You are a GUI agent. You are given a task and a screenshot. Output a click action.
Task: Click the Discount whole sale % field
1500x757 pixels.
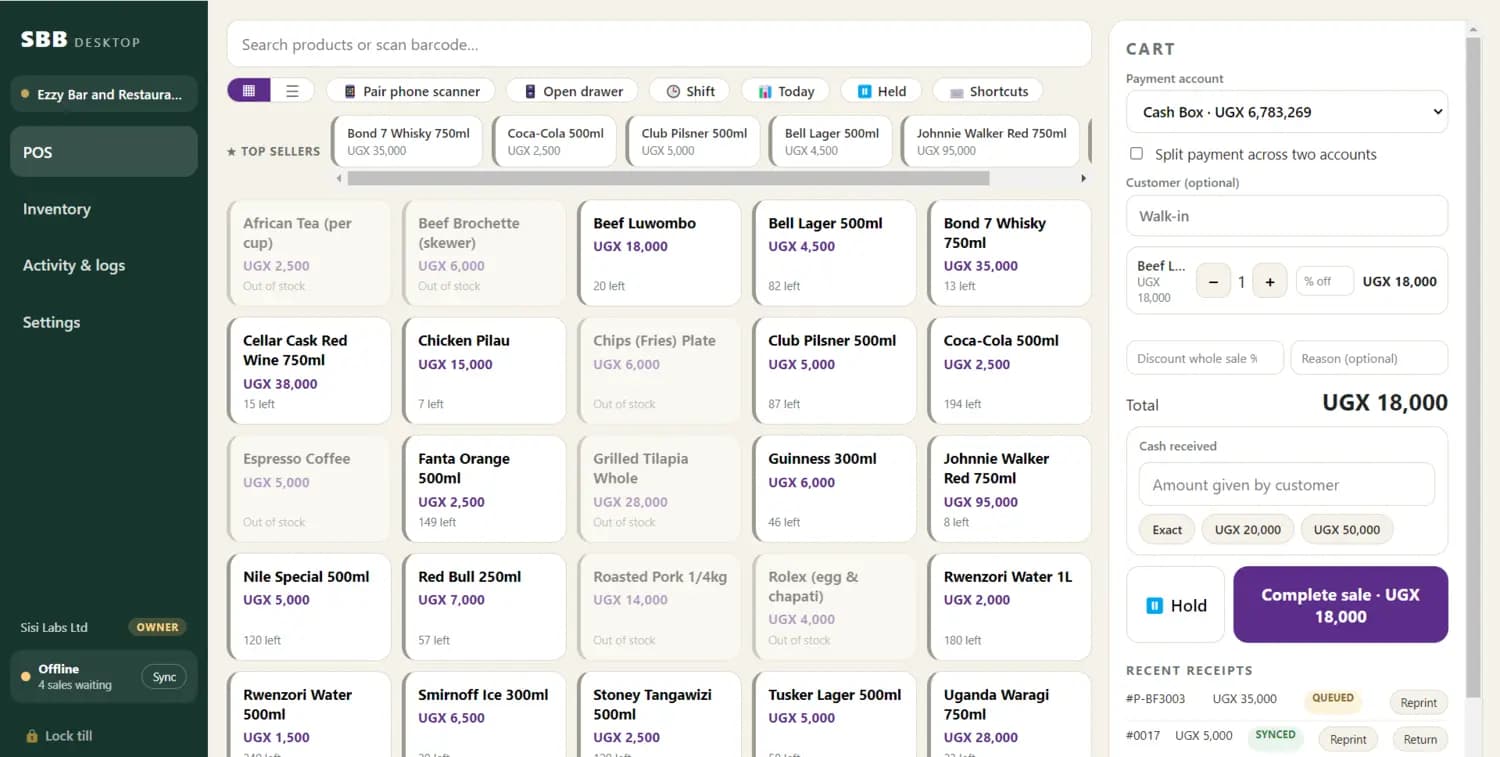click(x=1205, y=358)
